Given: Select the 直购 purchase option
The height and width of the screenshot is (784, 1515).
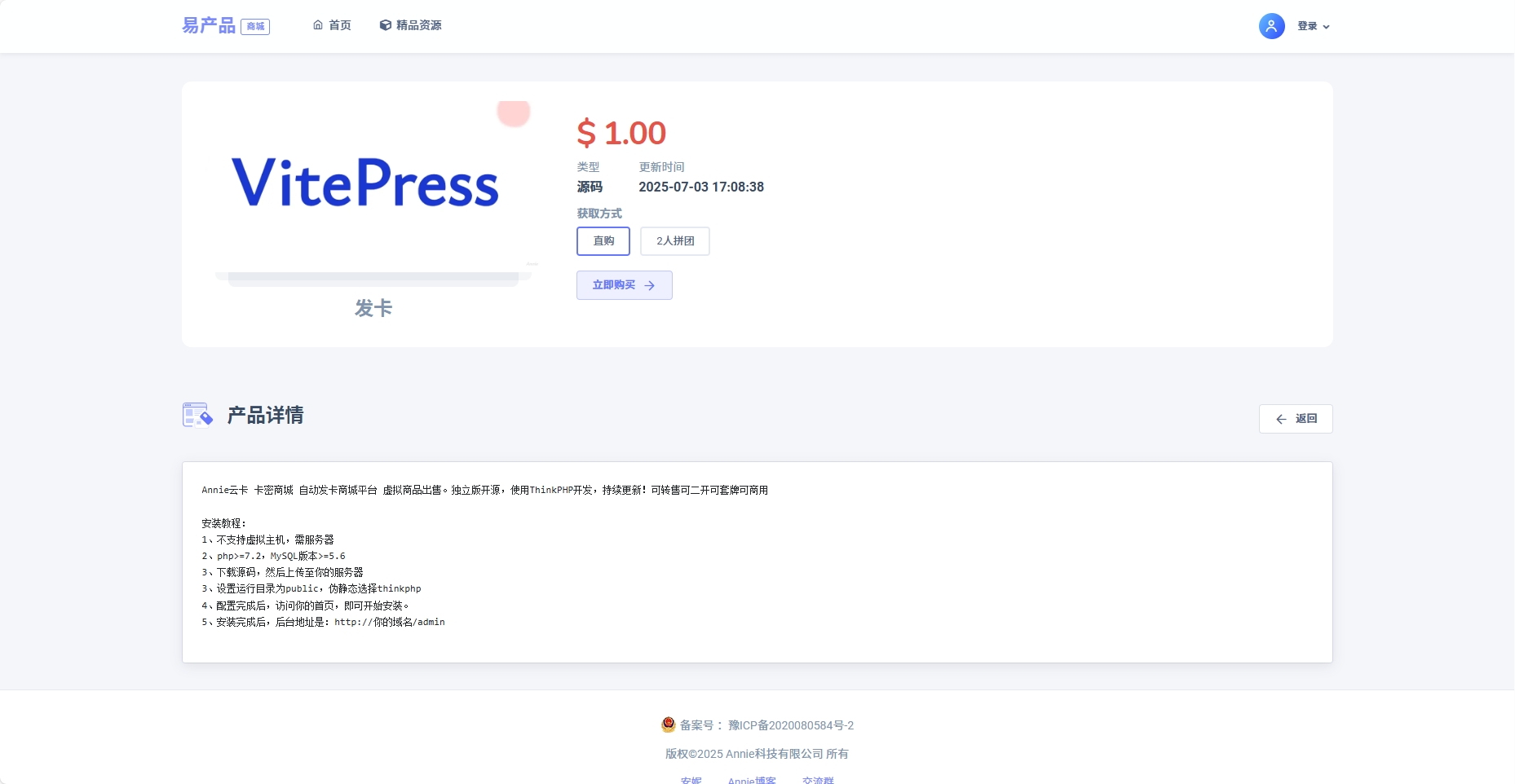Looking at the screenshot, I should (x=603, y=241).
